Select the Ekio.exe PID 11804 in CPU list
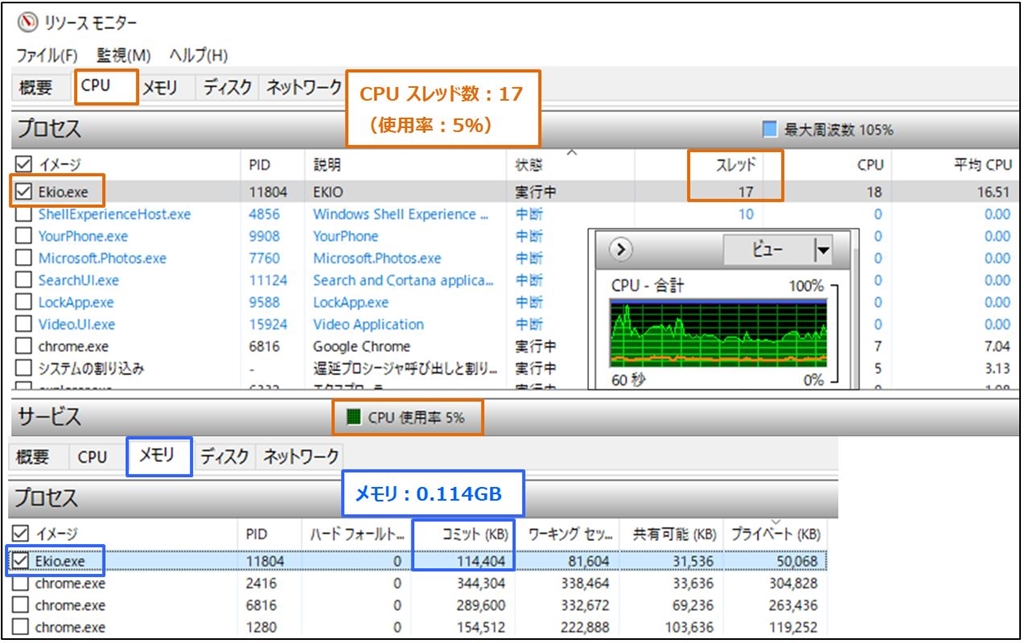Screen dimensions: 1024x643 click(x=268, y=192)
